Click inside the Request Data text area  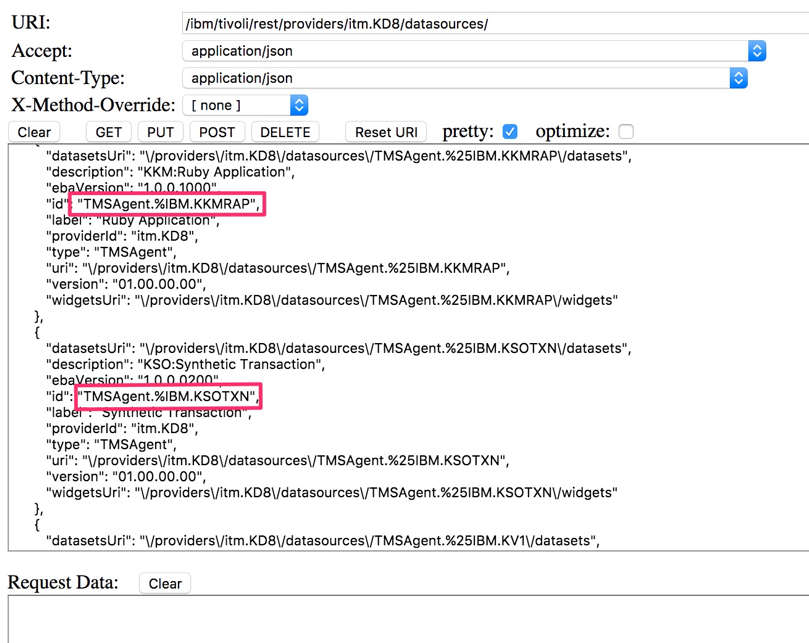point(408,619)
